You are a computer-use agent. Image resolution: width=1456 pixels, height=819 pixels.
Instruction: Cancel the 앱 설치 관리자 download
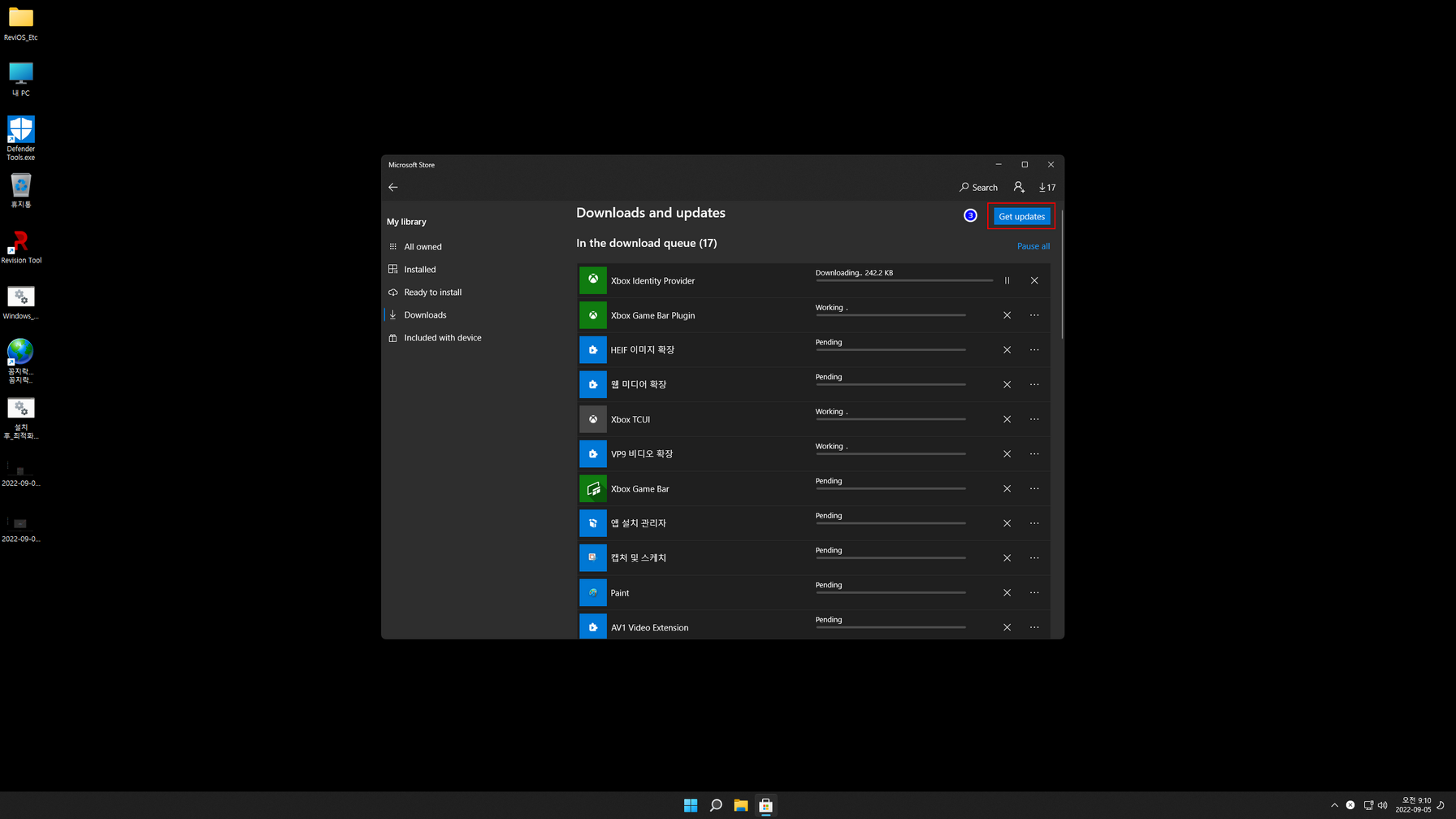tap(1007, 523)
